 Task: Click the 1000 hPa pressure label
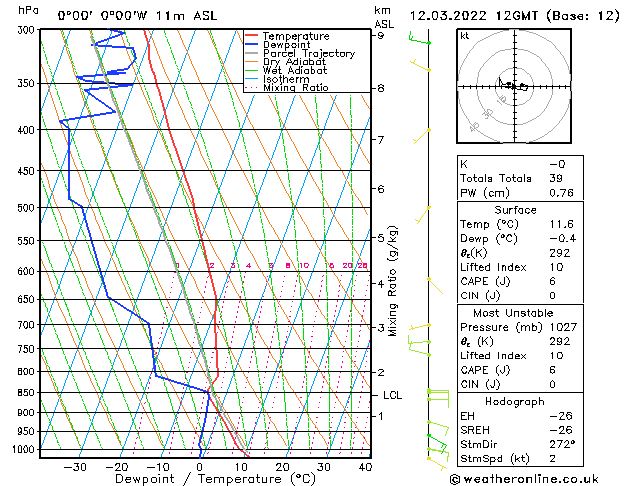tap(26, 450)
